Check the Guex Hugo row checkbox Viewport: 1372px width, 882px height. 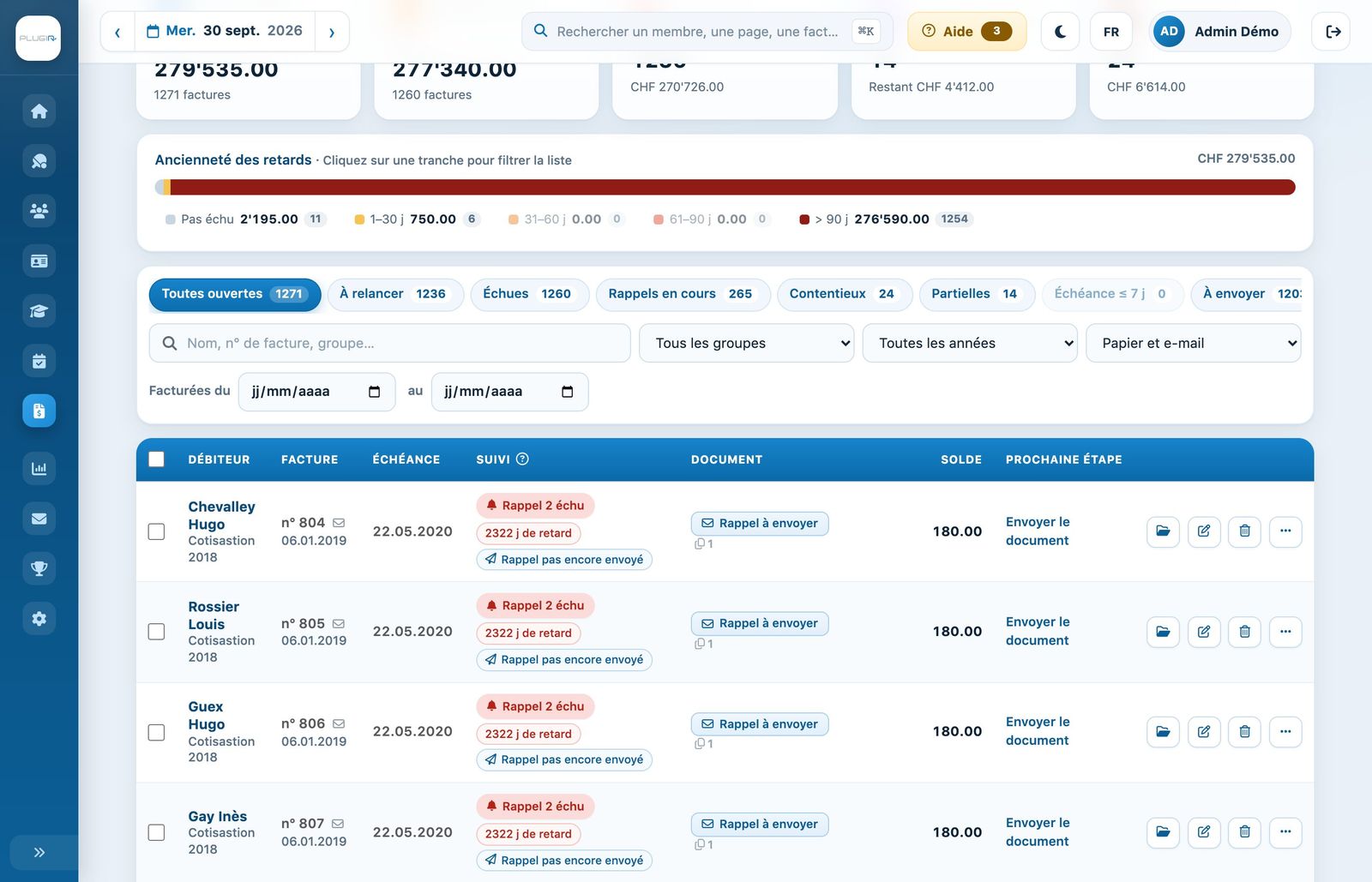click(x=156, y=732)
